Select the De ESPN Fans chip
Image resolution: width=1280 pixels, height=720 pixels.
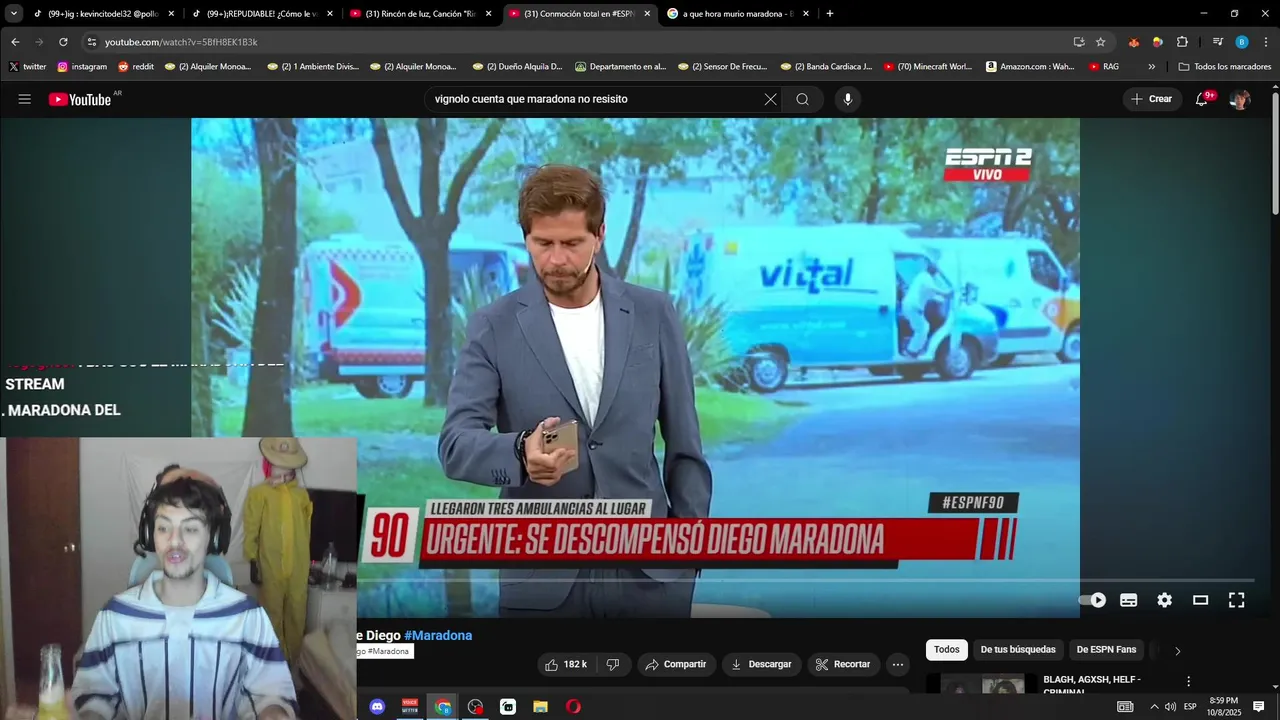coord(1106,650)
